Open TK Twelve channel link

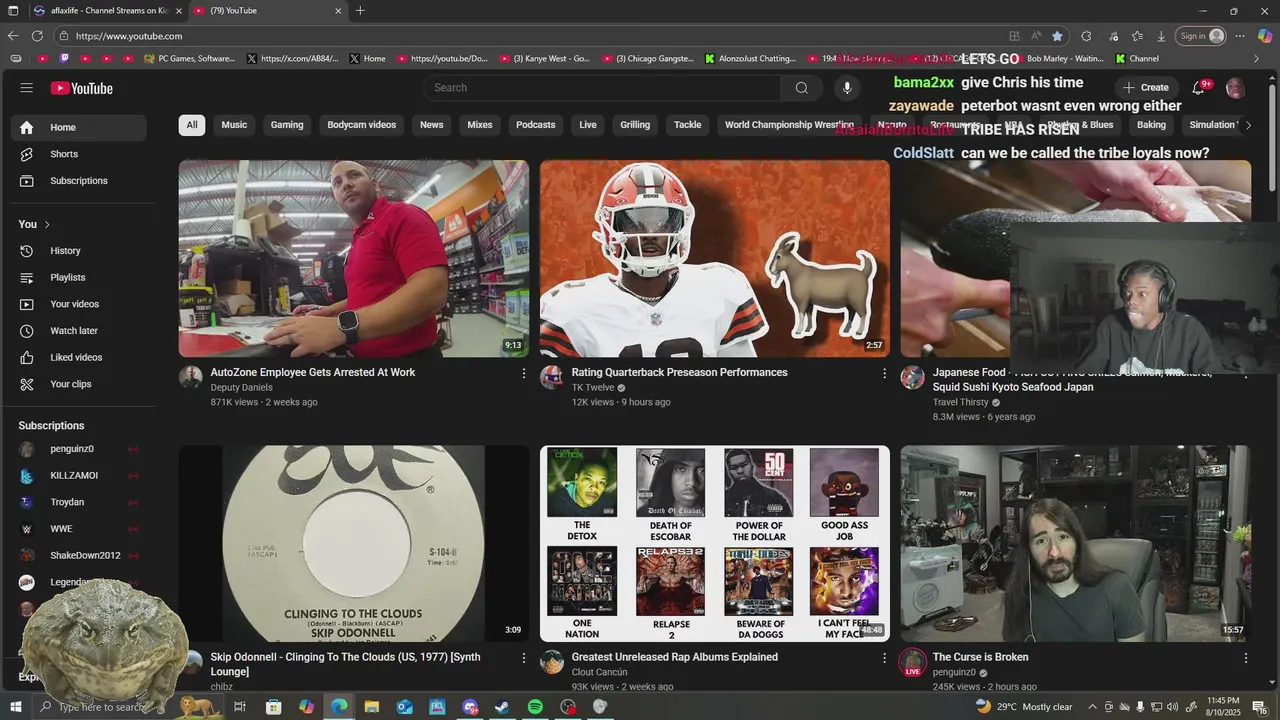tap(593, 388)
